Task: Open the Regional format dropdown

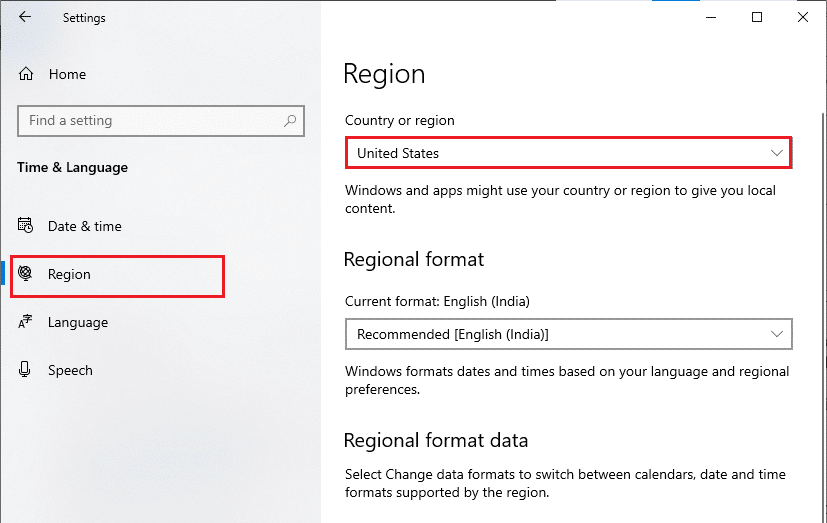Action: 569,334
